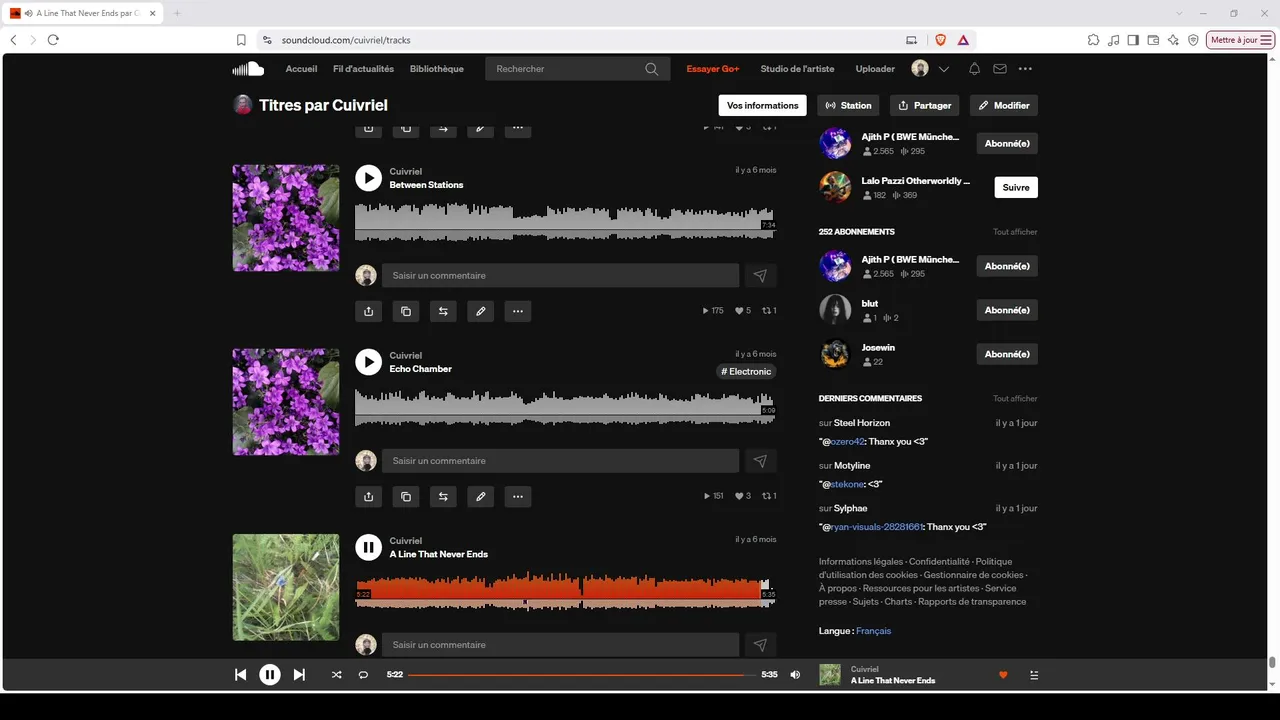
Task: Click Essayer Go+
Action: [x=713, y=69]
